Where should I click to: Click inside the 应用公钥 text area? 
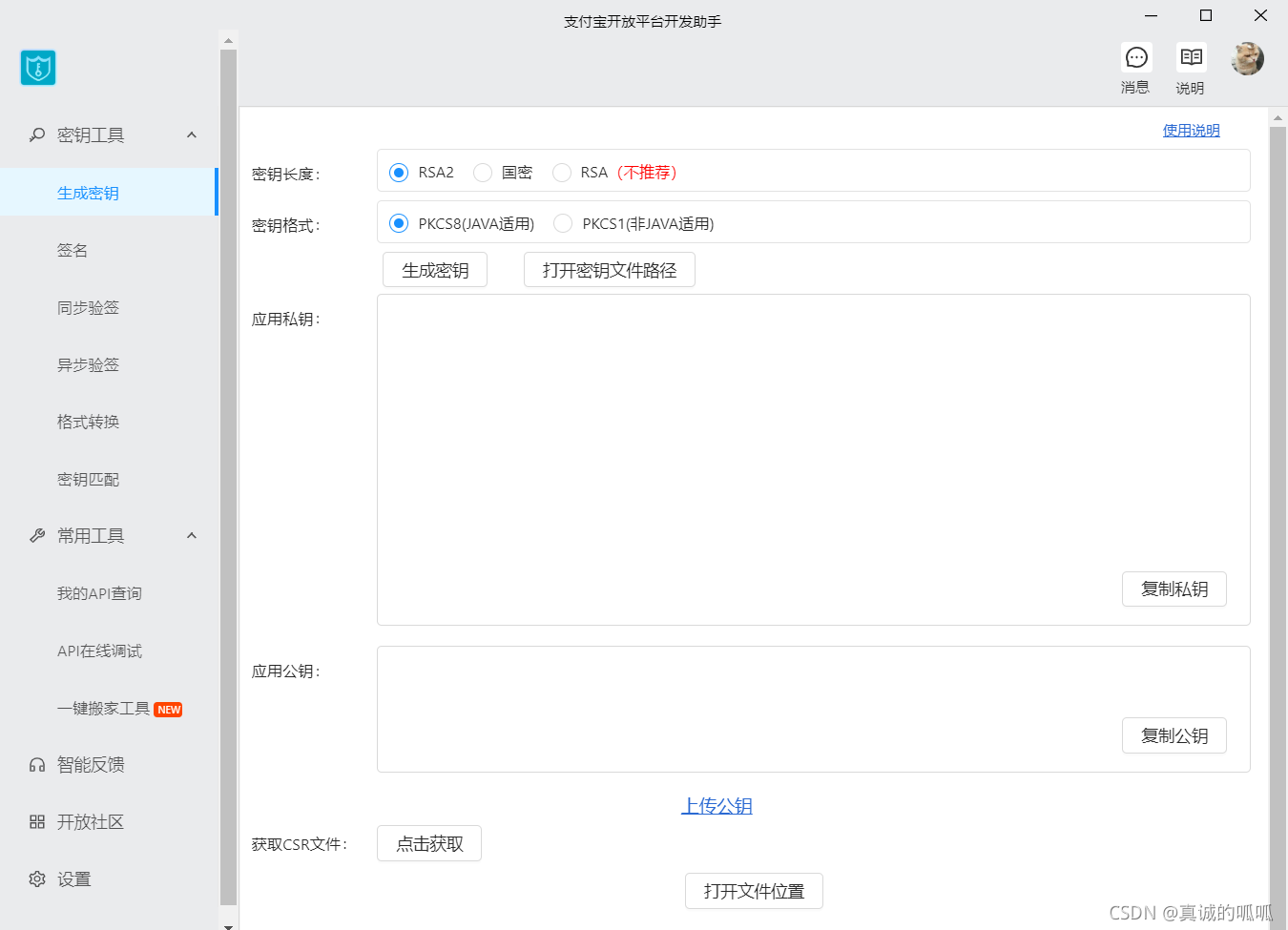pos(813,710)
